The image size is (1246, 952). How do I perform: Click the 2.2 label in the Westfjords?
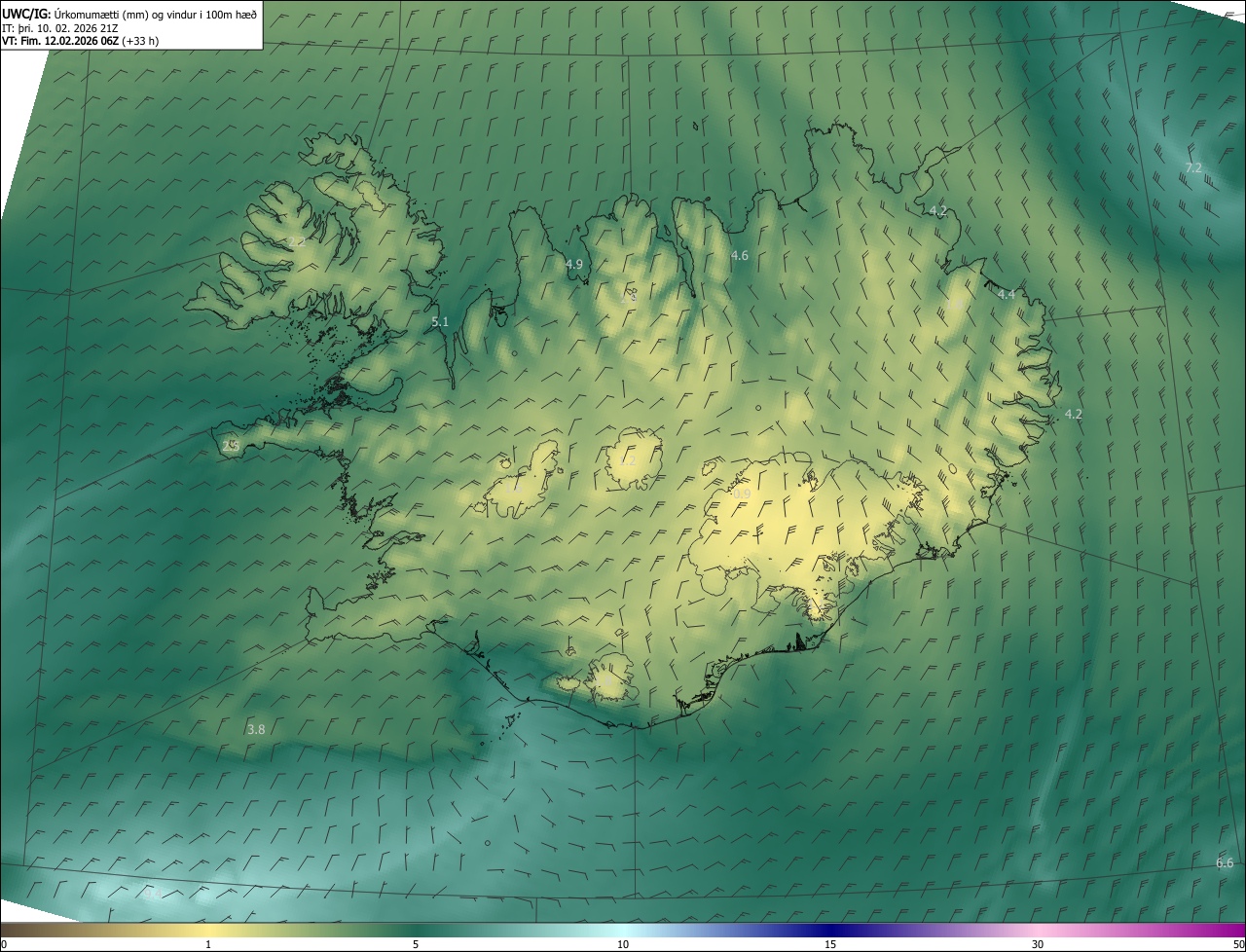tap(297, 241)
